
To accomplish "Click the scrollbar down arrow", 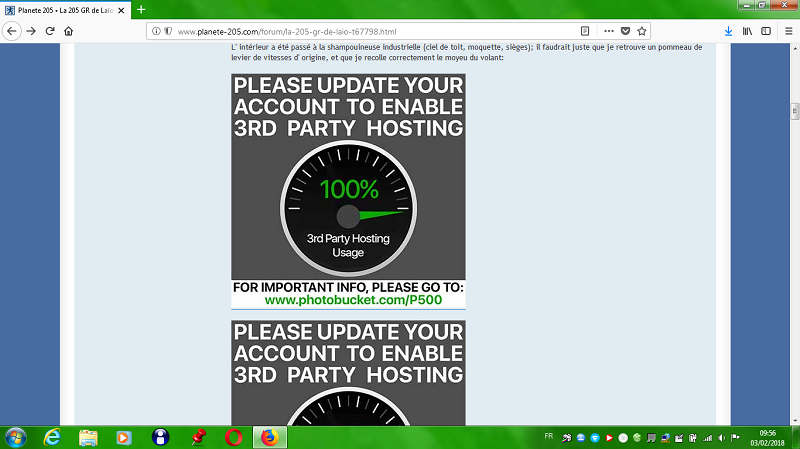I will click(795, 421).
